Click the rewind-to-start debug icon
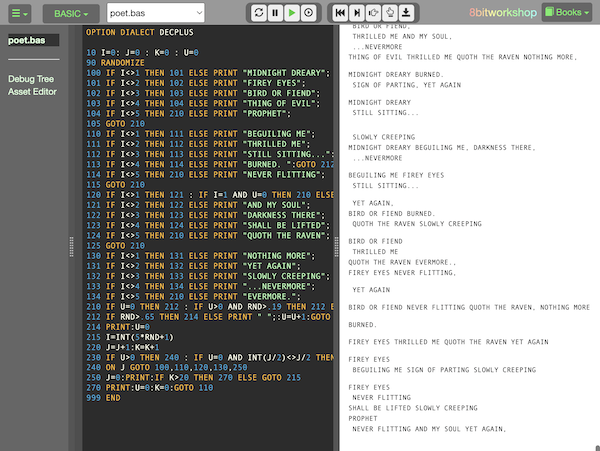The height and width of the screenshot is (451, 600). 341,13
